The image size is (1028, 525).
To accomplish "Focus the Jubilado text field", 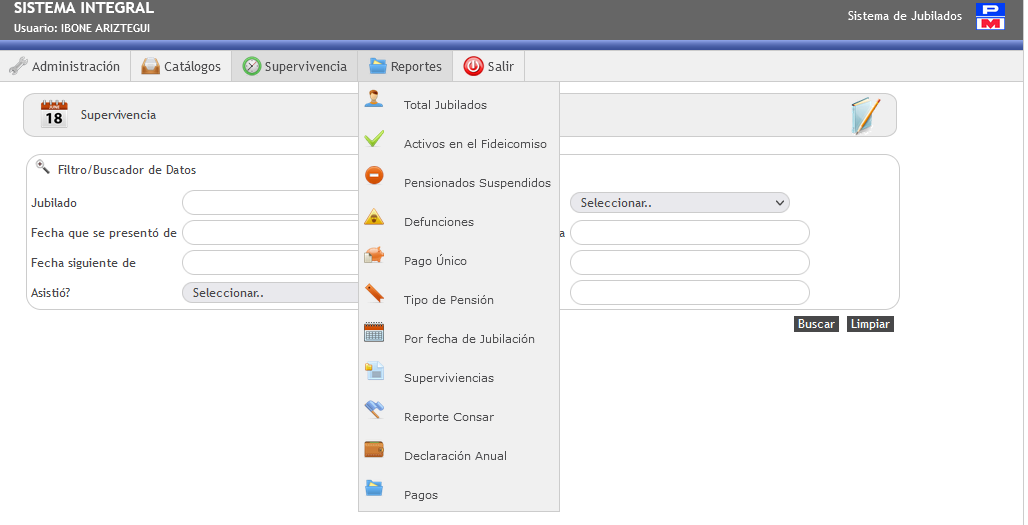I will click(x=270, y=203).
